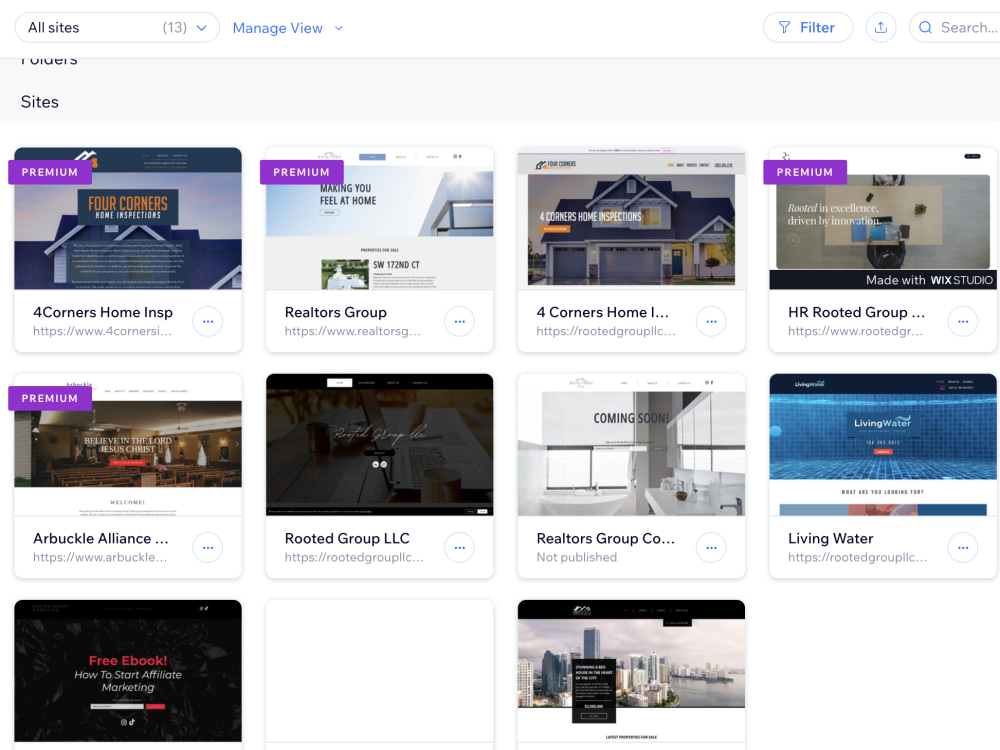1000x750 pixels.
Task: Open the Living Water pool thumbnail
Action: (x=883, y=445)
